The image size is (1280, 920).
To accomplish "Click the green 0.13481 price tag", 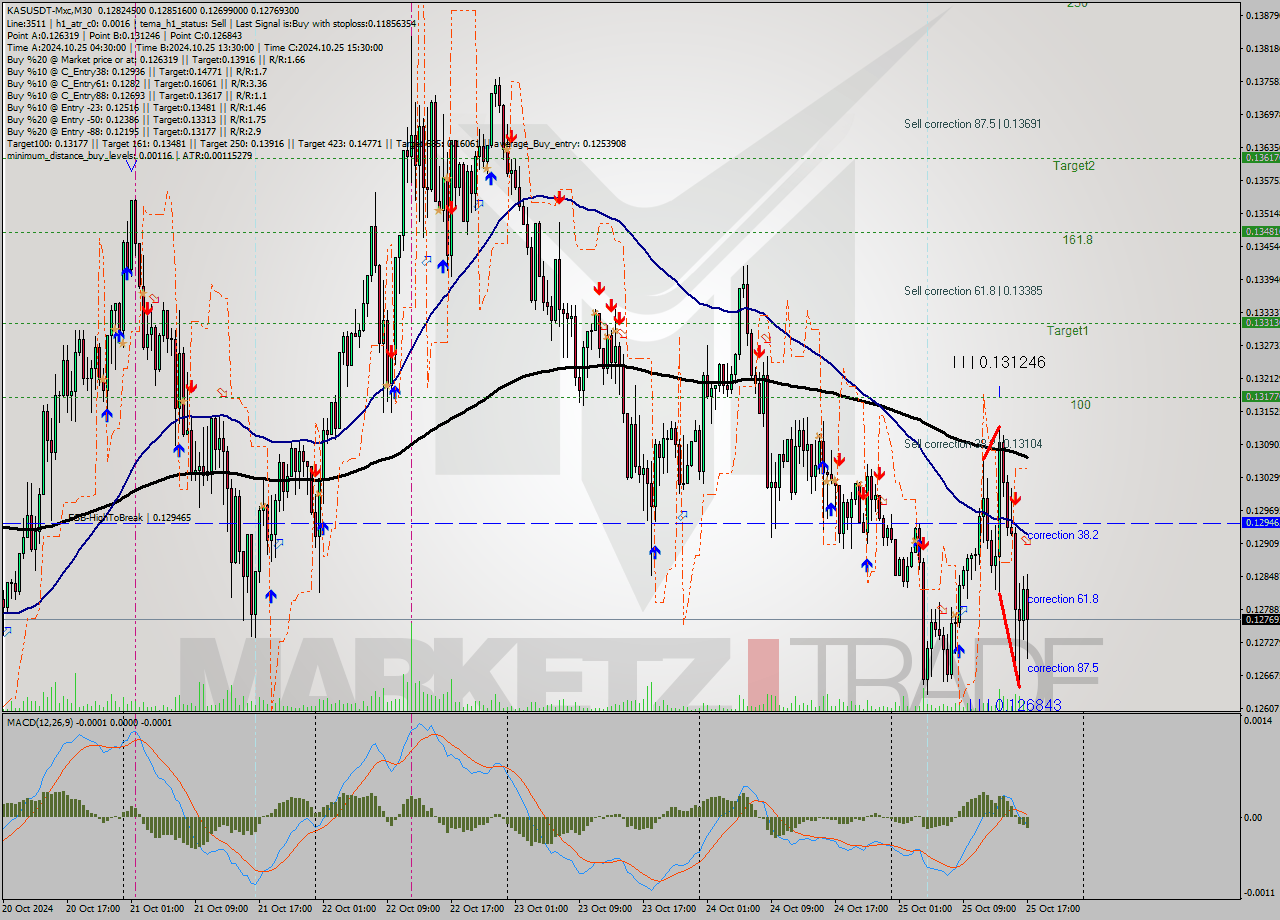I will 1260,231.
